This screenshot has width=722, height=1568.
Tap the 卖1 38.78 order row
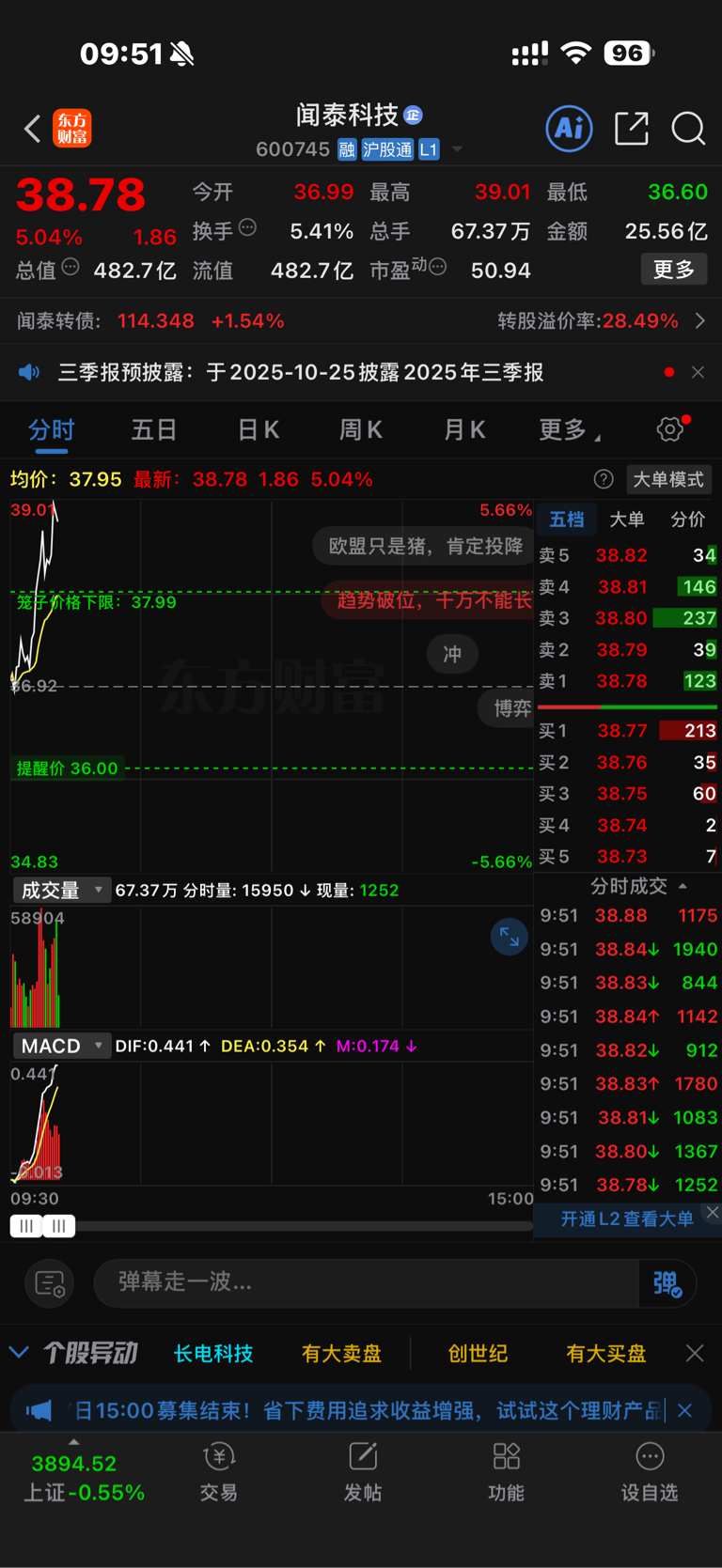point(627,681)
